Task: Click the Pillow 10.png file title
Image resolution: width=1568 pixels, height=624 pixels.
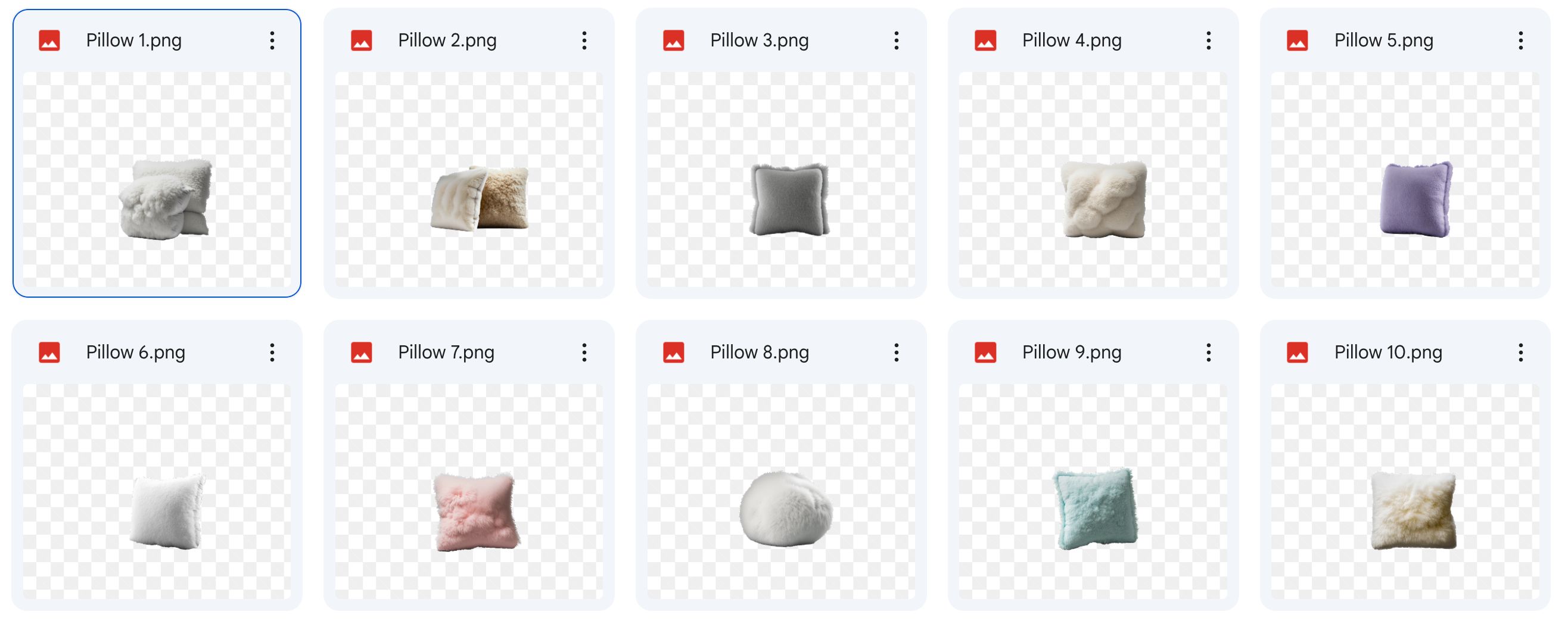Action: [x=1389, y=352]
